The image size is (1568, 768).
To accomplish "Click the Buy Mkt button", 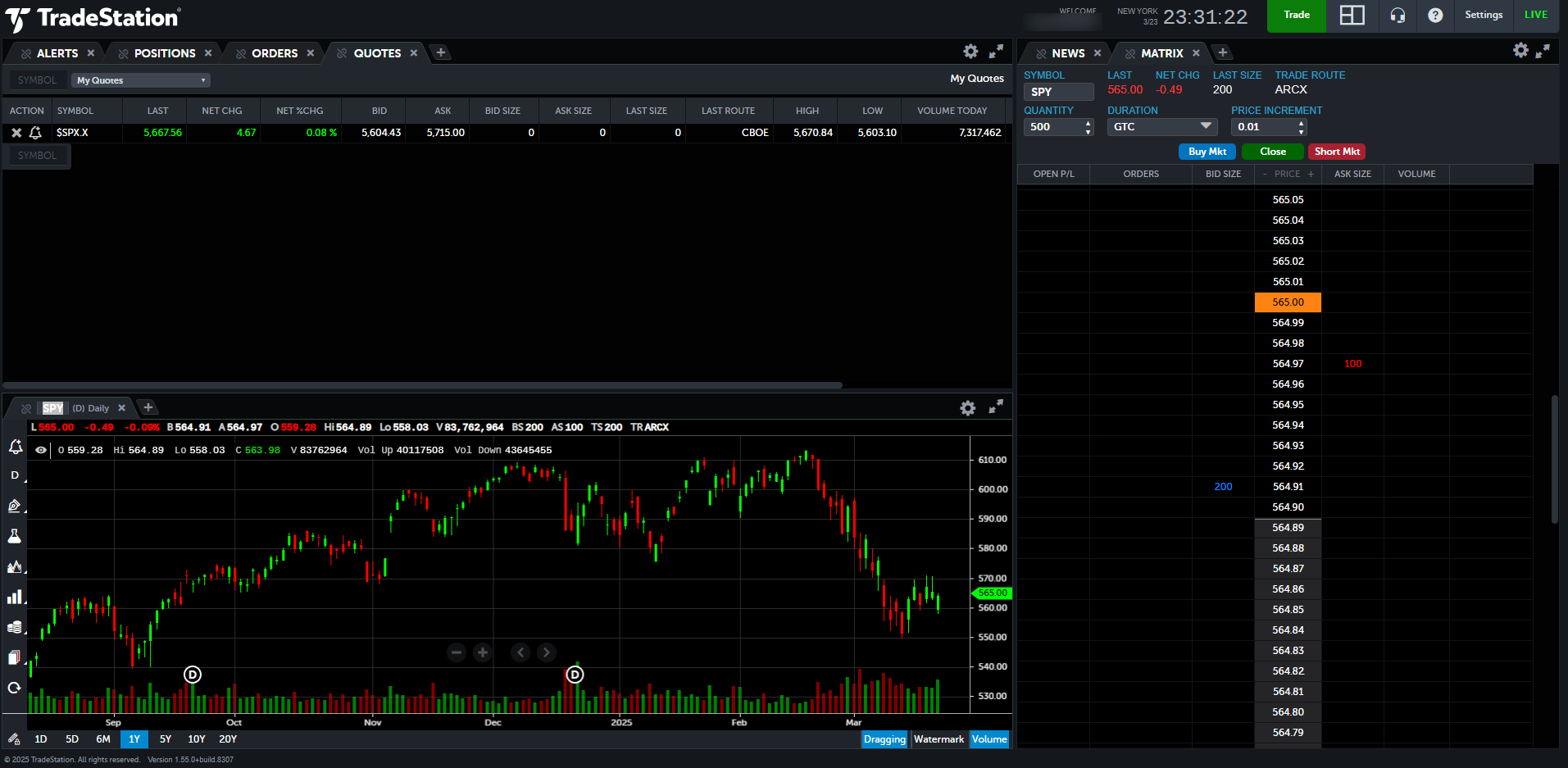I will [x=1207, y=152].
